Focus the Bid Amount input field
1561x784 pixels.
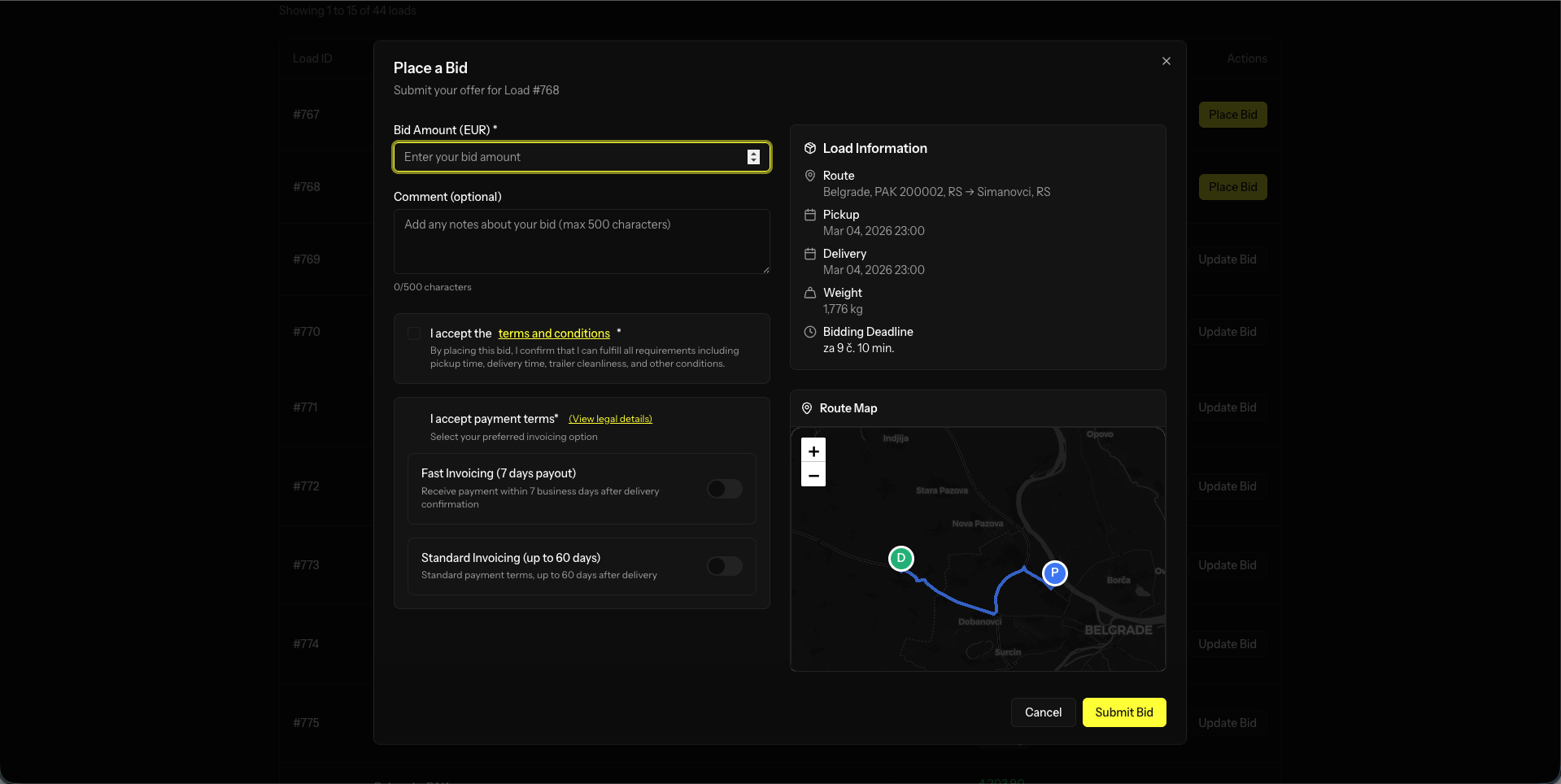569,157
